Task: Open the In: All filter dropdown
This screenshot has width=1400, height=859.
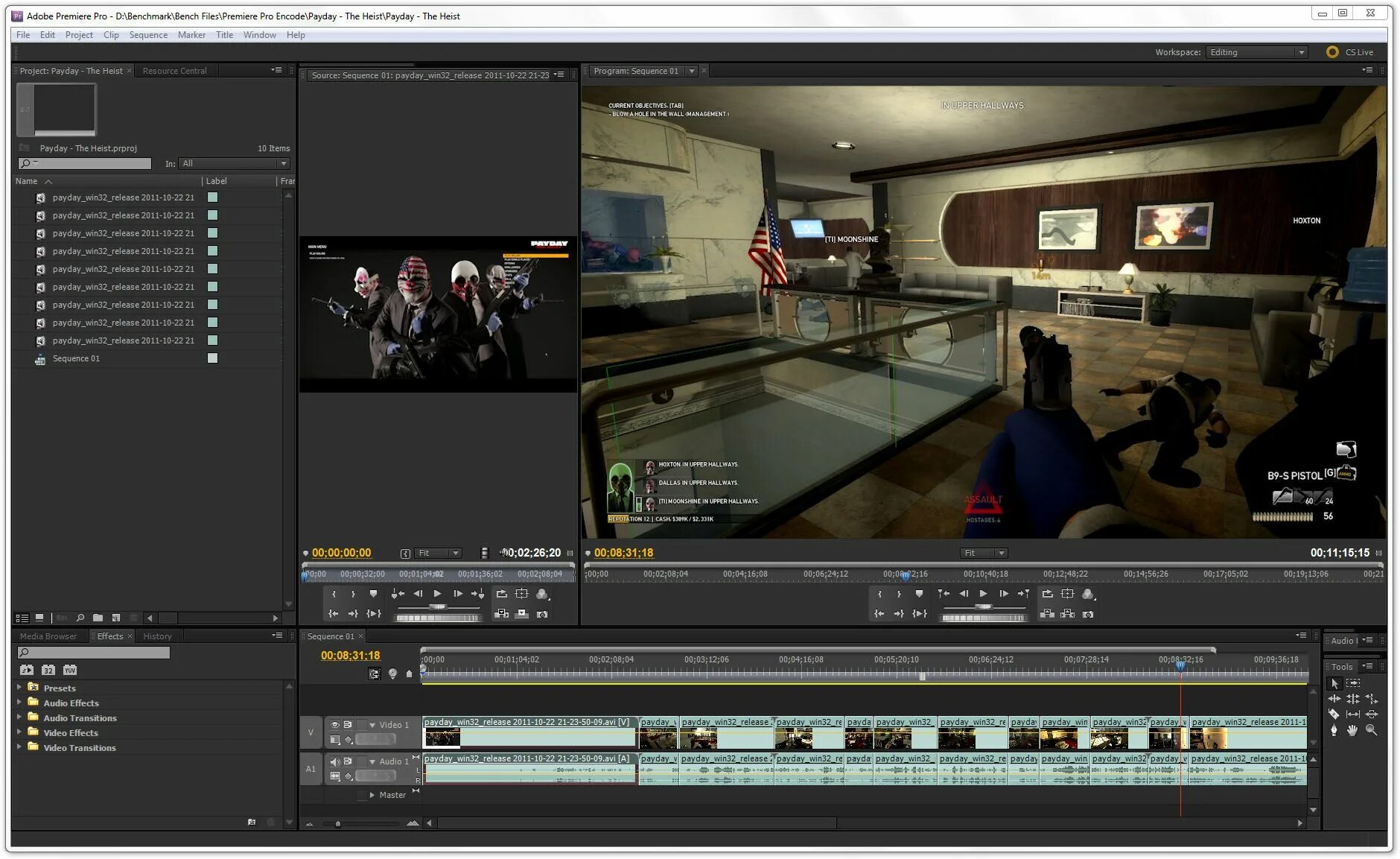Action: (x=234, y=163)
